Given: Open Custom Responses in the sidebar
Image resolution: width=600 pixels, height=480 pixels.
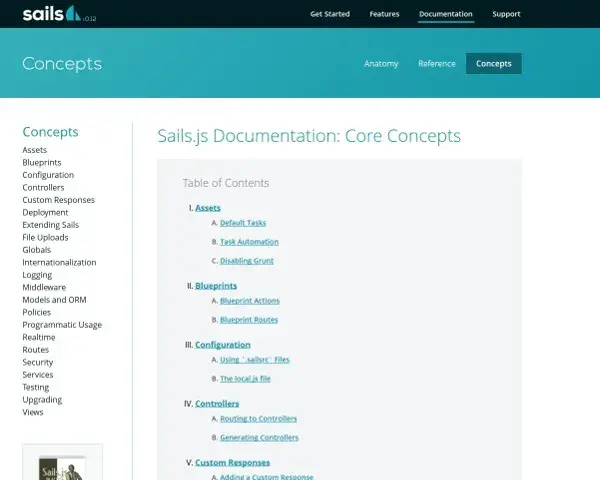Looking at the screenshot, I should tap(59, 200).
